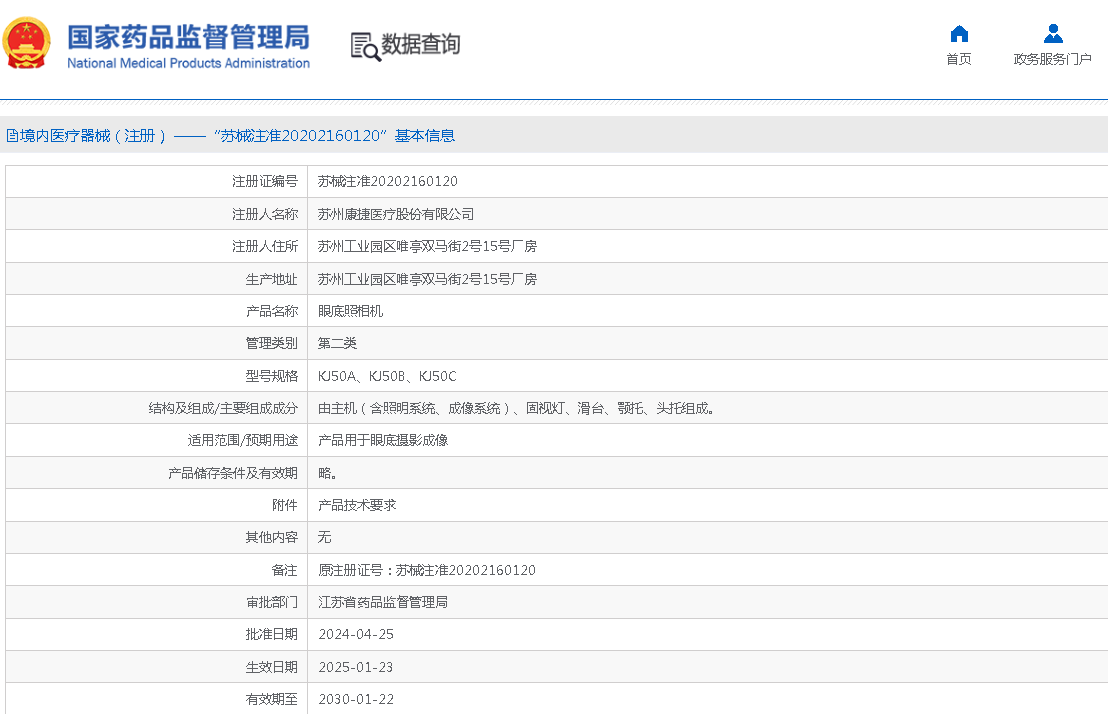This screenshot has width=1108, height=714.
Task: Click the 数据查询 magnifier icon
Action: pyautogui.click(x=365, y=46)
